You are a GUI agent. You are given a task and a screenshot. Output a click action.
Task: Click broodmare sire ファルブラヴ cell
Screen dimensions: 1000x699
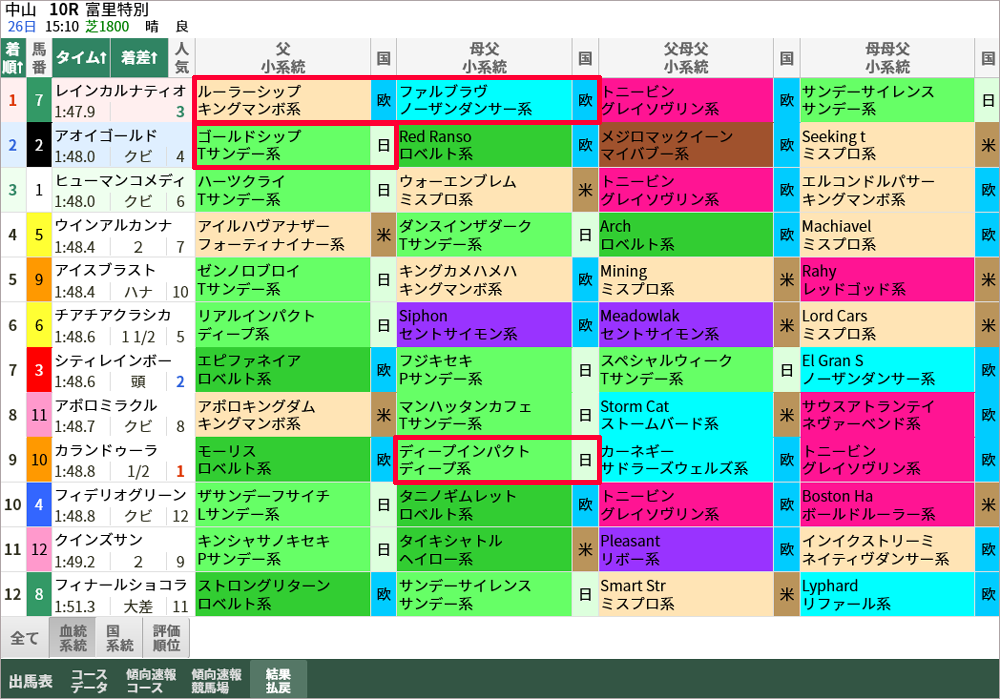[x=484, y=100]
